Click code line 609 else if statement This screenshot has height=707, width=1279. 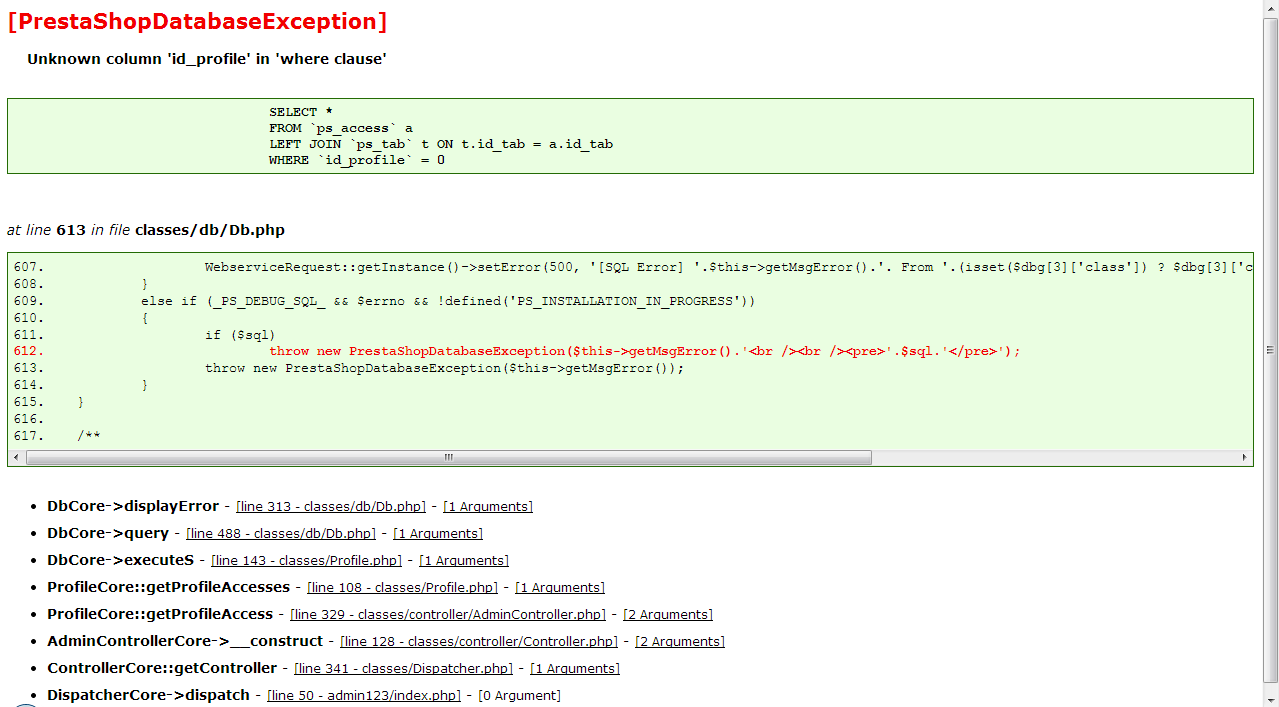(448, 301)
